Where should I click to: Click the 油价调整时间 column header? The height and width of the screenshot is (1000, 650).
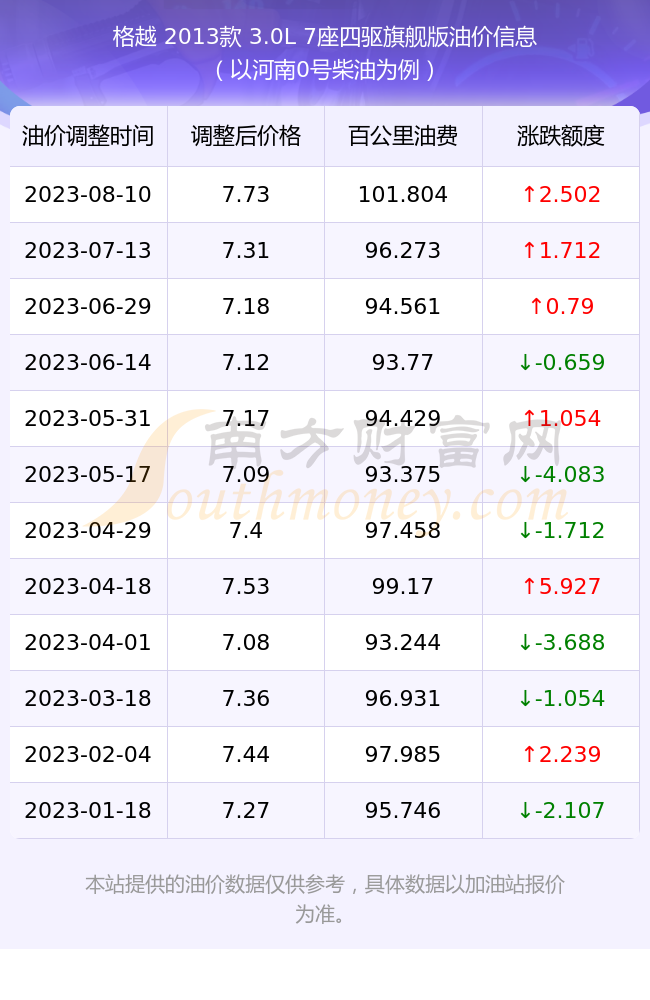88,136
